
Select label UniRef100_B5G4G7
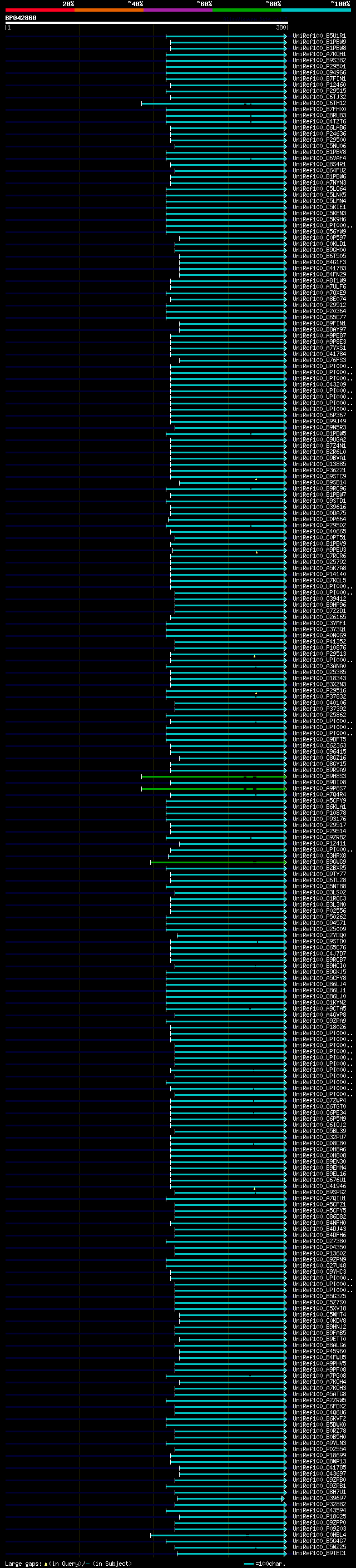click(x=319, y=1541)
